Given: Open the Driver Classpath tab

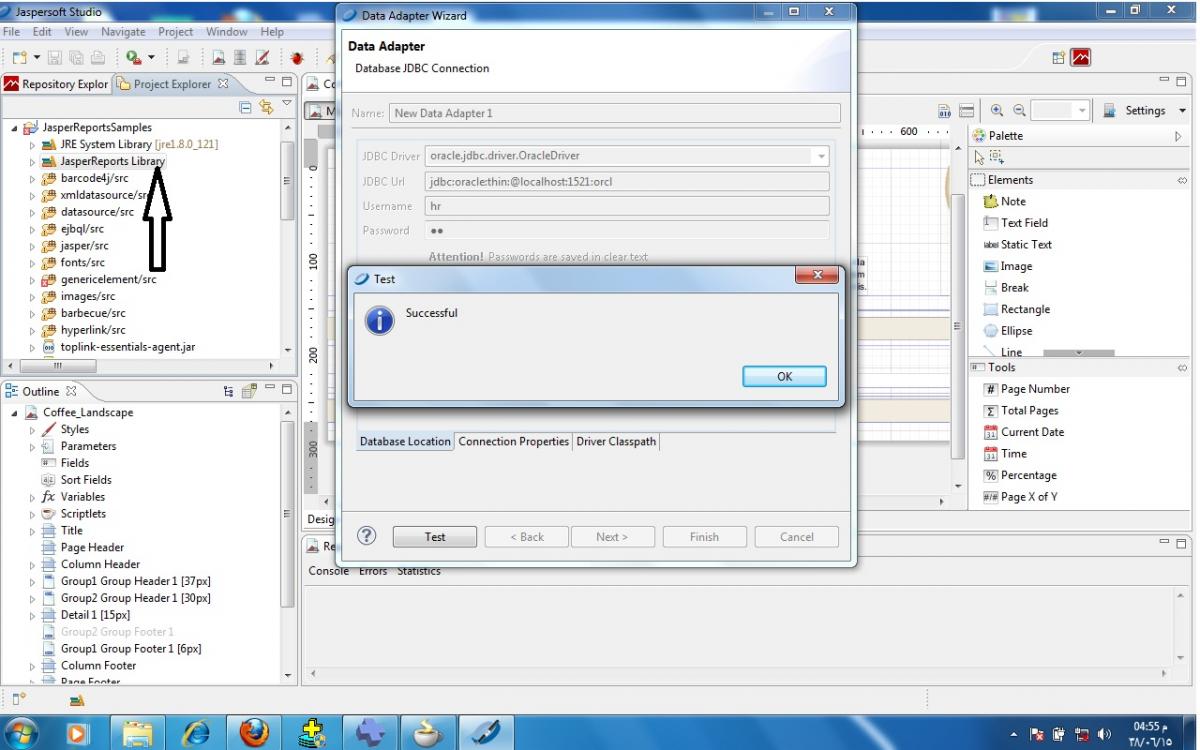Looking at the screenshot, I should [615, 441].
